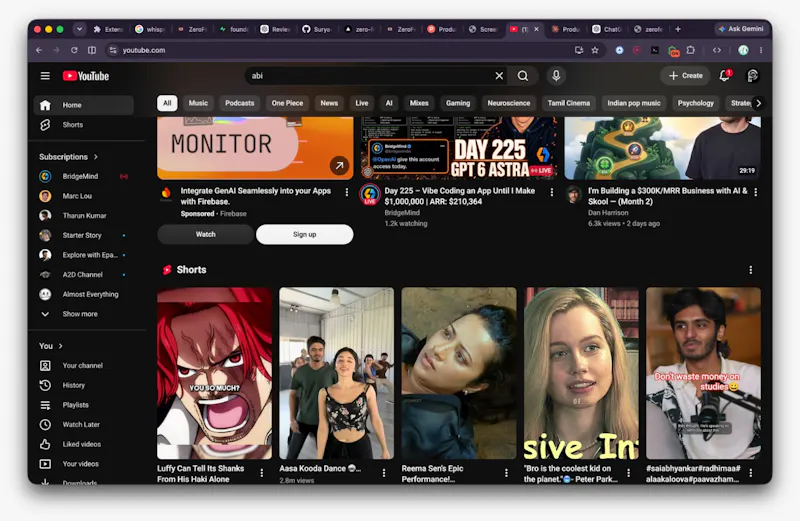The height and width of the screenshot is (521, 800).
Task: Close the active YouTube browser tab
Action: click(536, 29)
